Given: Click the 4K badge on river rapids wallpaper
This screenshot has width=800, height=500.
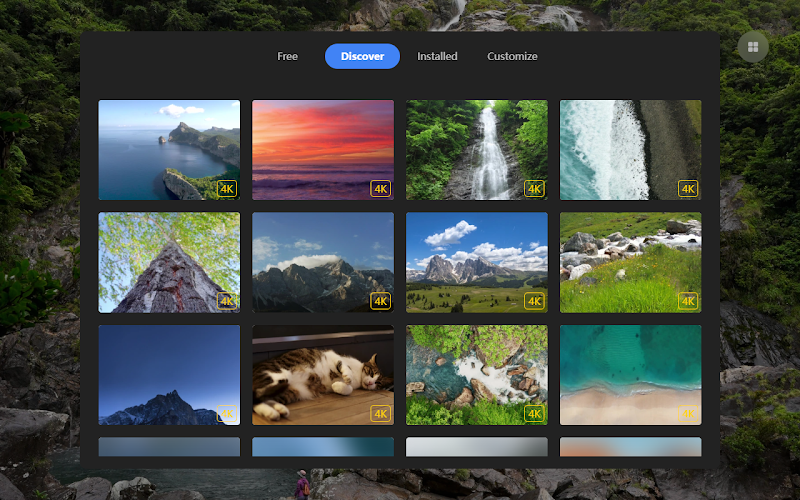Looking at the screenshot, I should 534,414.
